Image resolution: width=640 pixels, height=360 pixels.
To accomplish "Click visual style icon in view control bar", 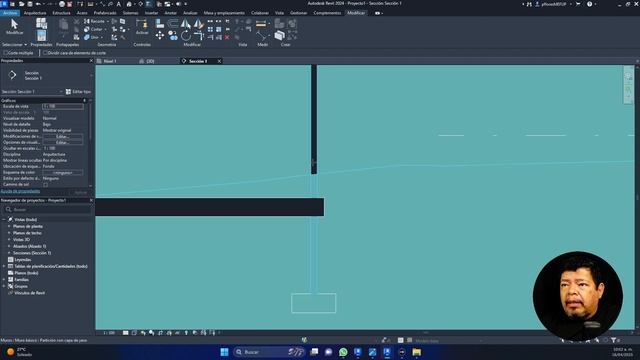I will point(134,333).
